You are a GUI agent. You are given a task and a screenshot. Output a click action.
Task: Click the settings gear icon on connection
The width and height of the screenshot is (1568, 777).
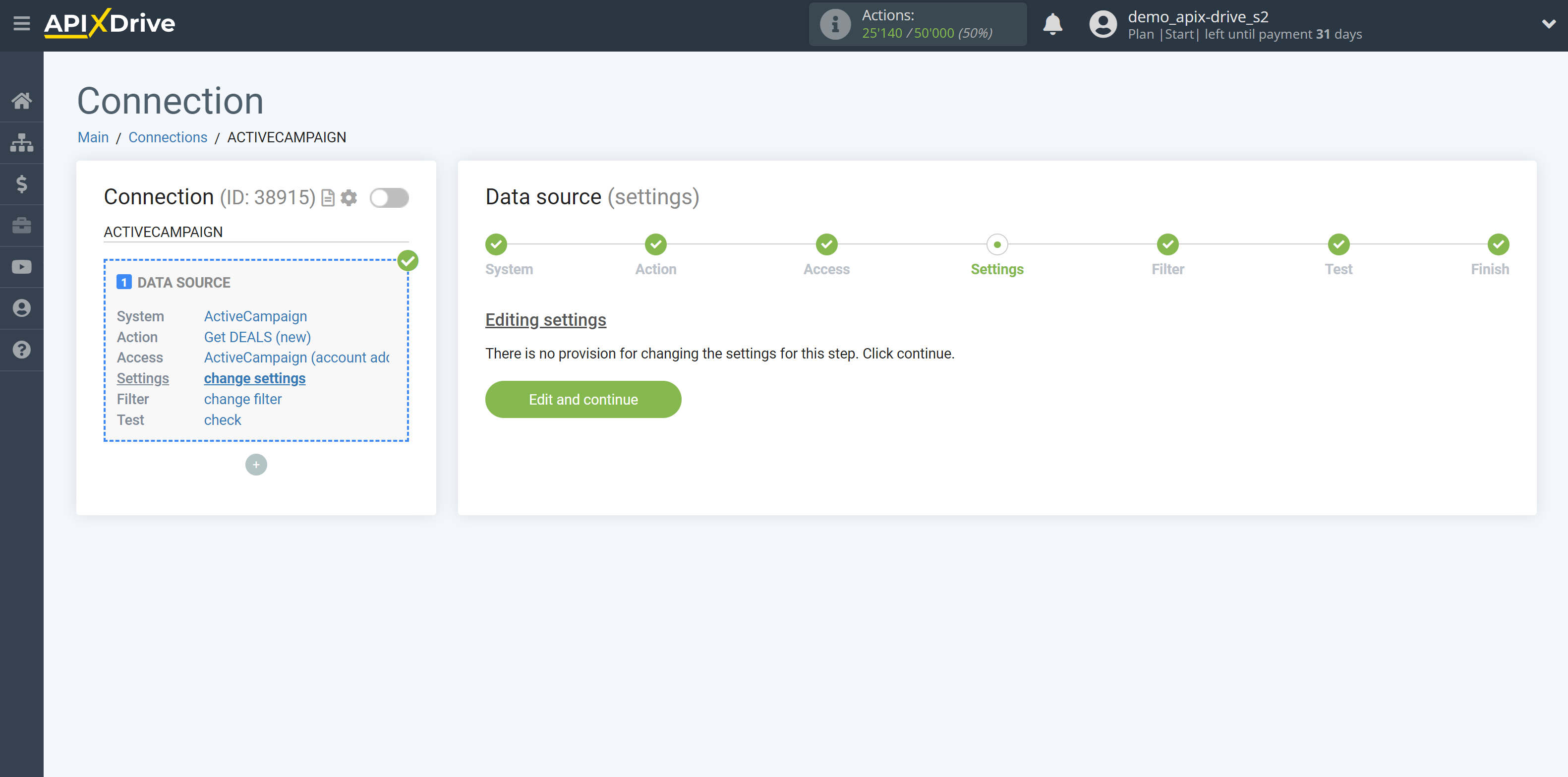click(x=347, y=197)
